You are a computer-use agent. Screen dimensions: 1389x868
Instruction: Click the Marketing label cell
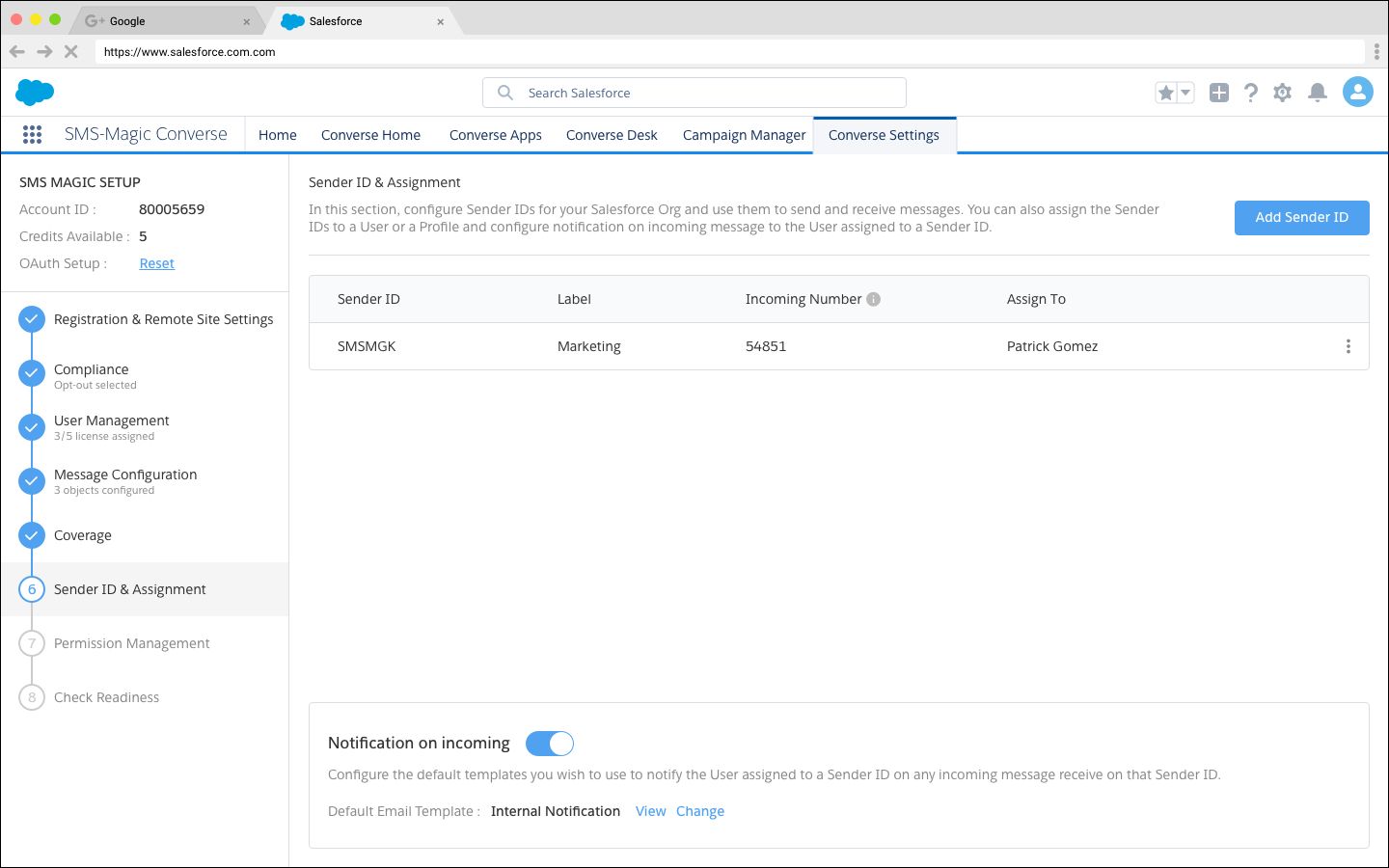coord(589,346)
